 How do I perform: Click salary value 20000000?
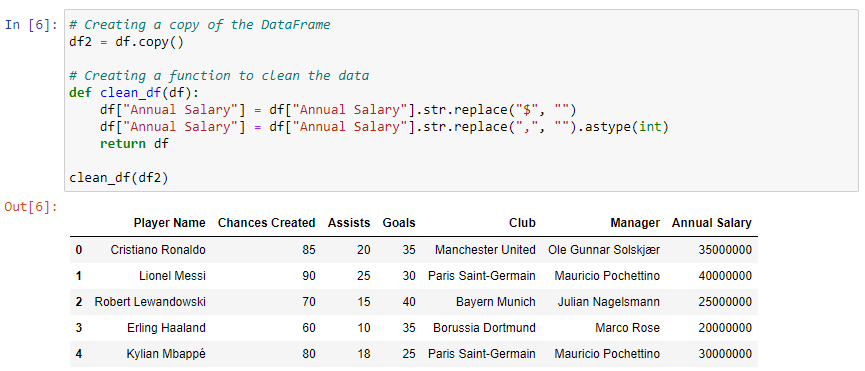coord(725,328)
